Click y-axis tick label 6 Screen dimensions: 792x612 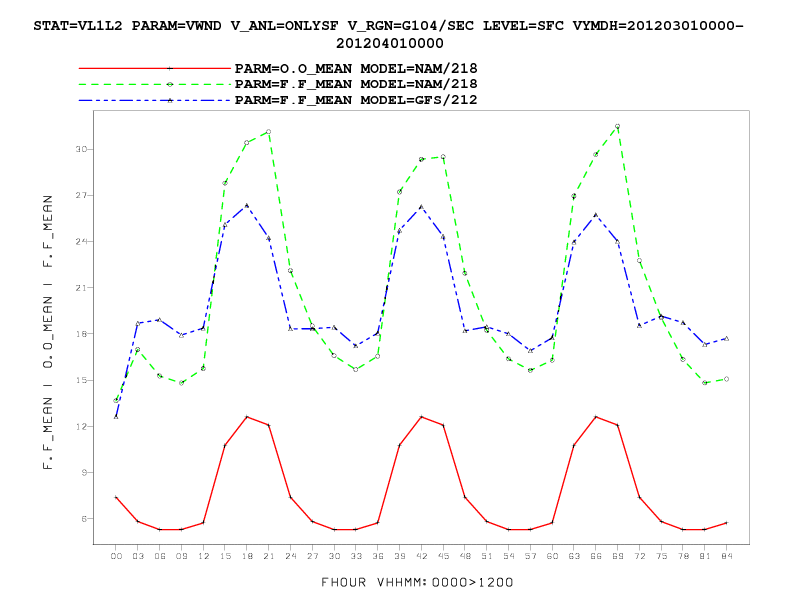point(84,519)
